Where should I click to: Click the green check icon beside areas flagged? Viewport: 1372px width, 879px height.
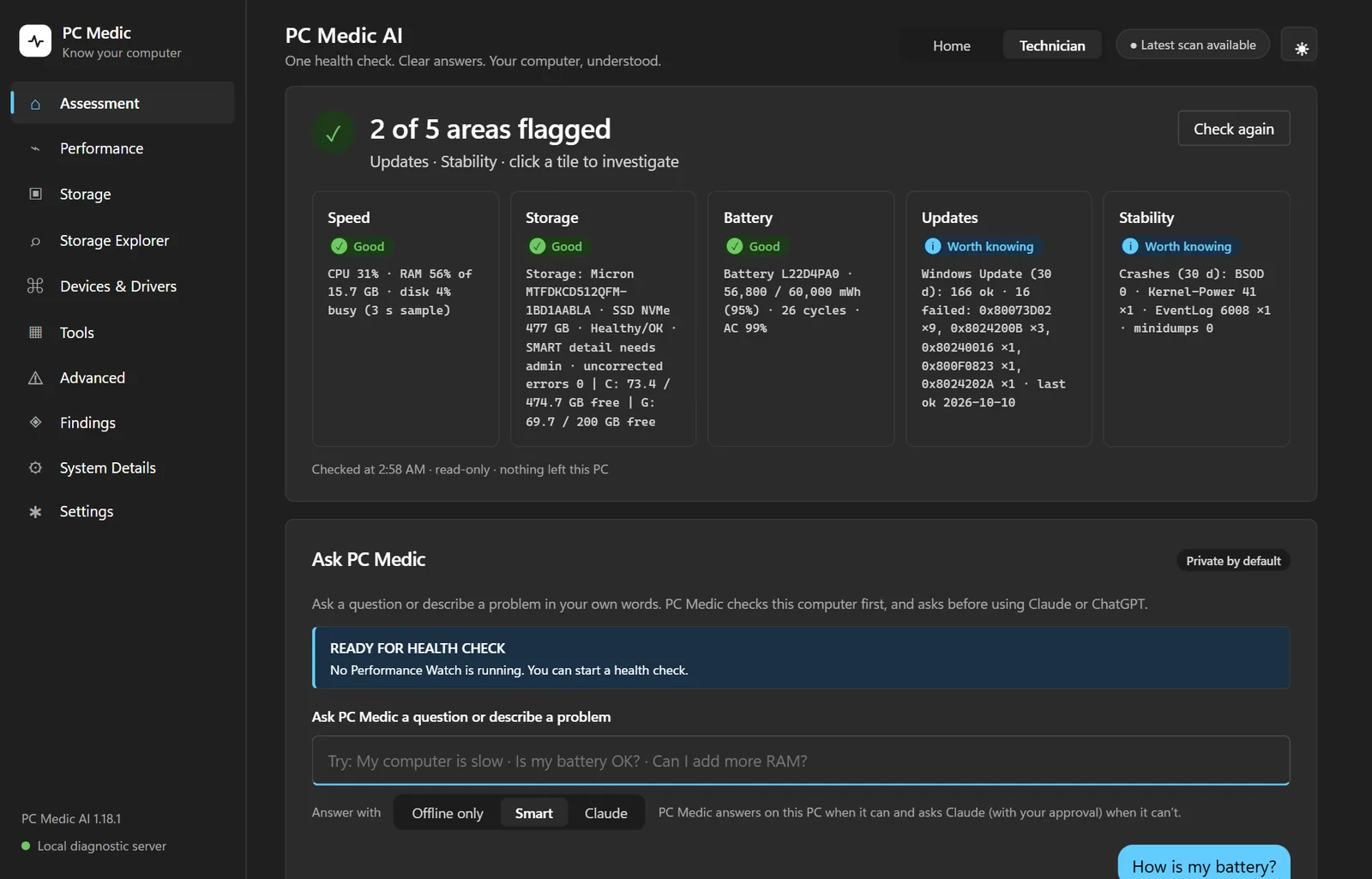334,133
